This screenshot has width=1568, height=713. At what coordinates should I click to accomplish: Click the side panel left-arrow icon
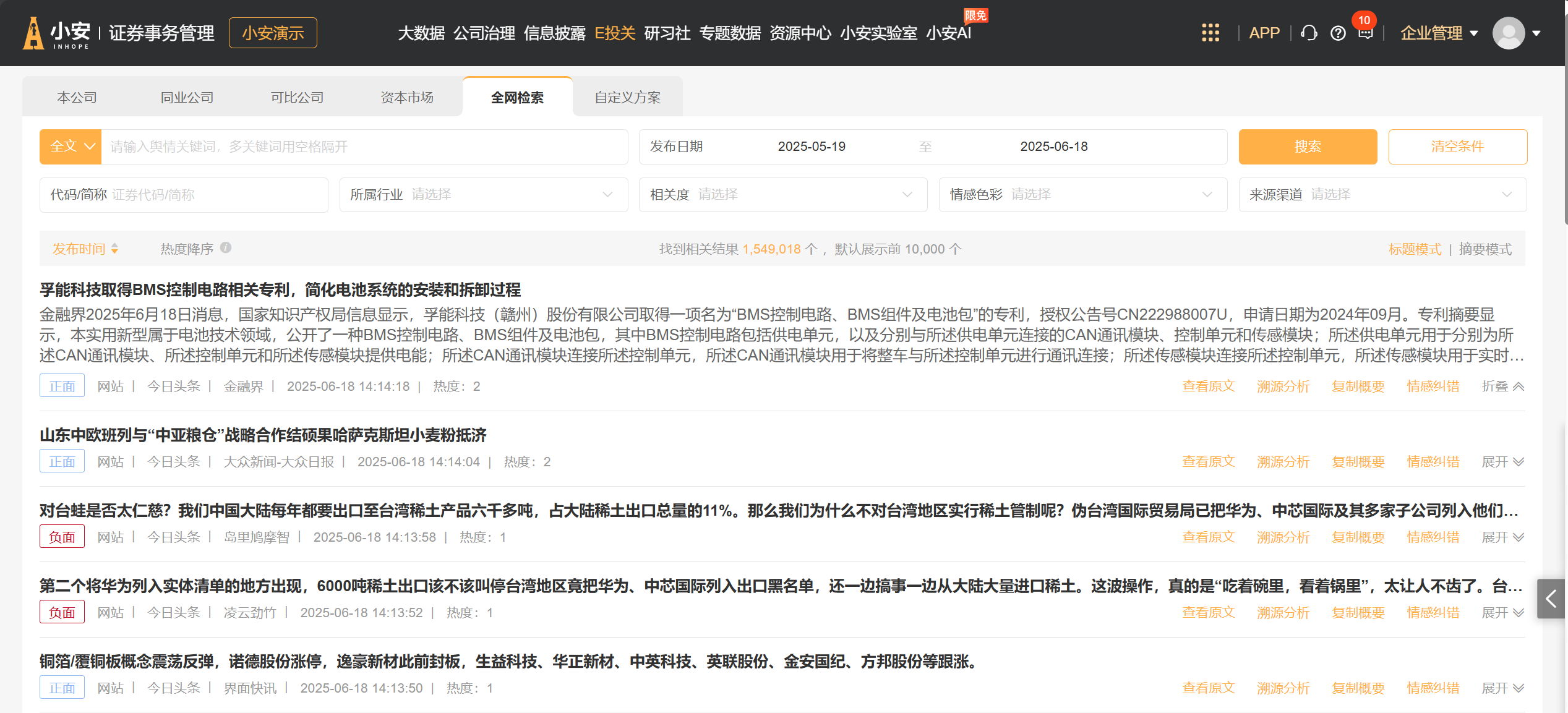click(x=1551, y=599)
